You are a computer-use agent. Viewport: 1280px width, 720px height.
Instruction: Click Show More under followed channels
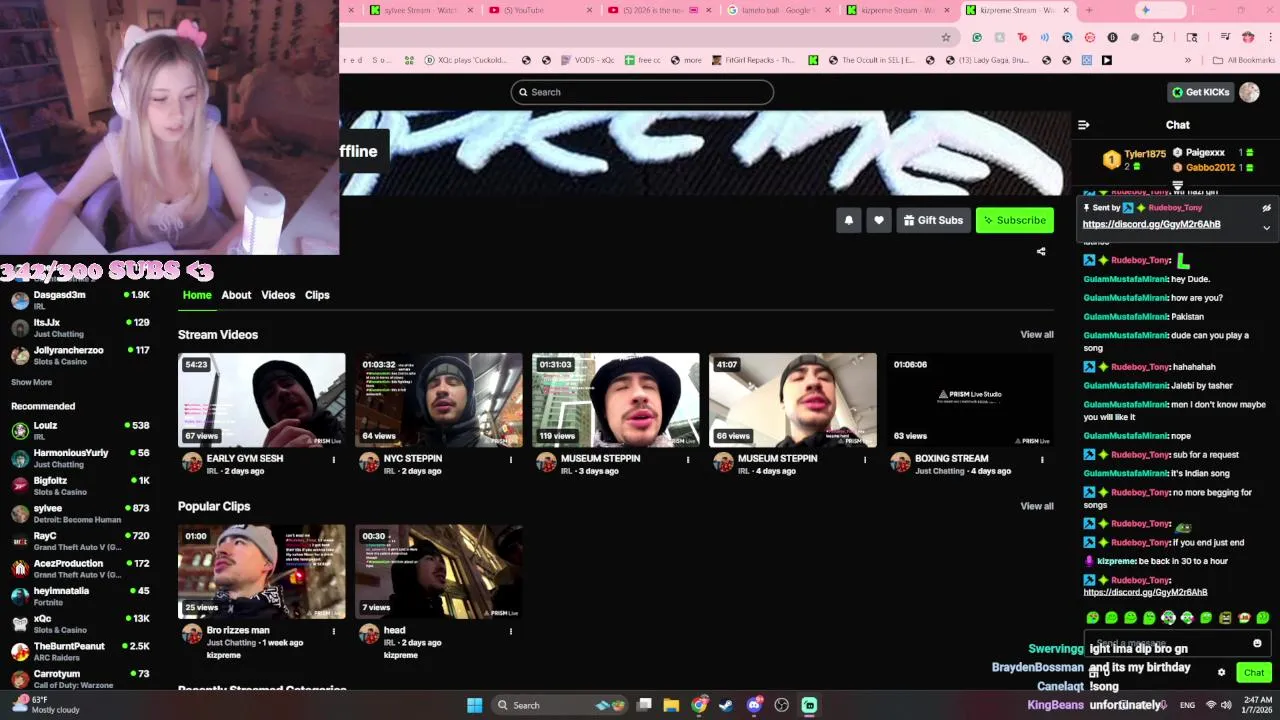pos(31,382)
